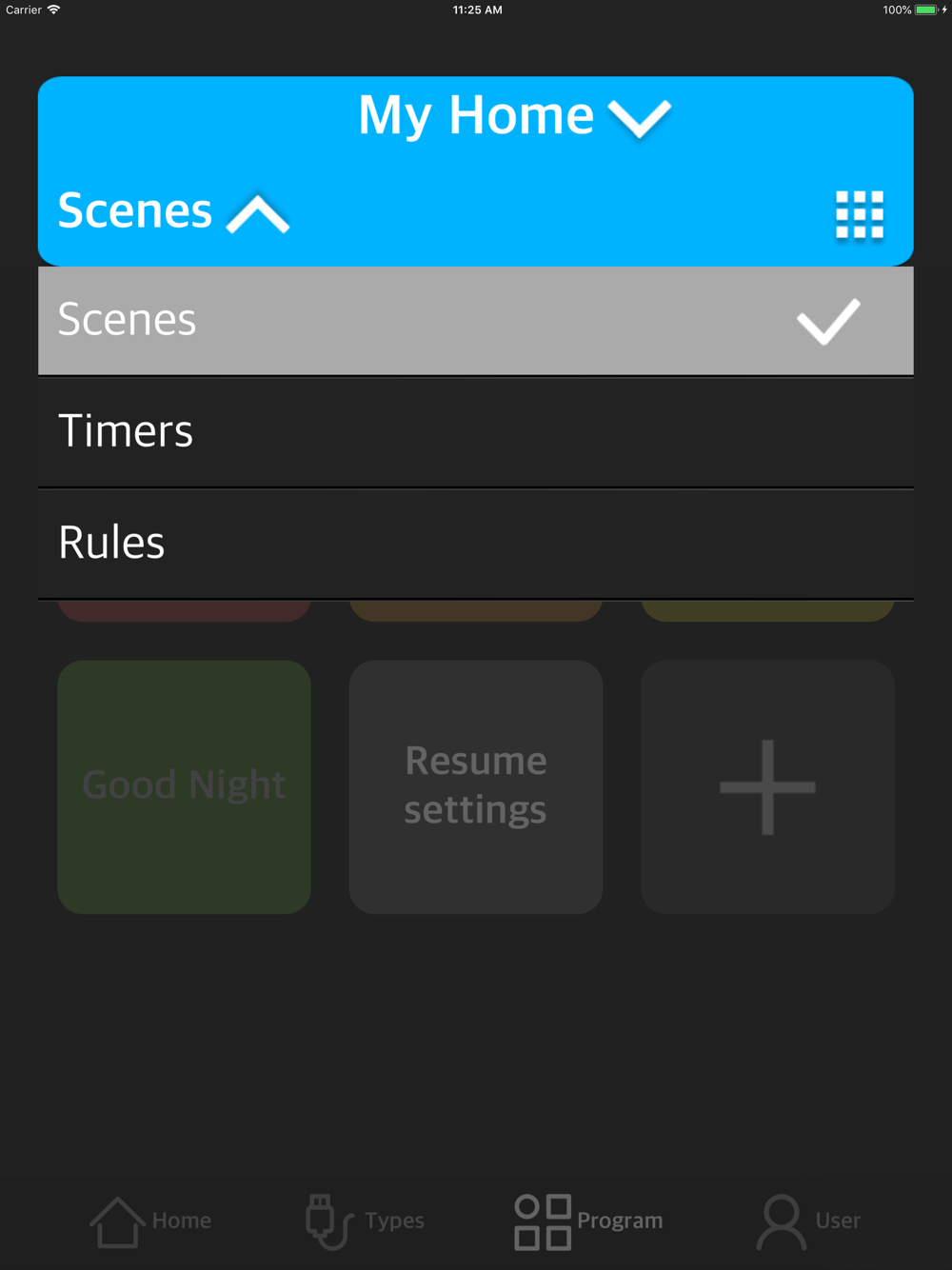The width and height of the screenshot is (952, 1270).
Task: Collapse the Scenes dropdown chevron
Action: pos(258,214)
